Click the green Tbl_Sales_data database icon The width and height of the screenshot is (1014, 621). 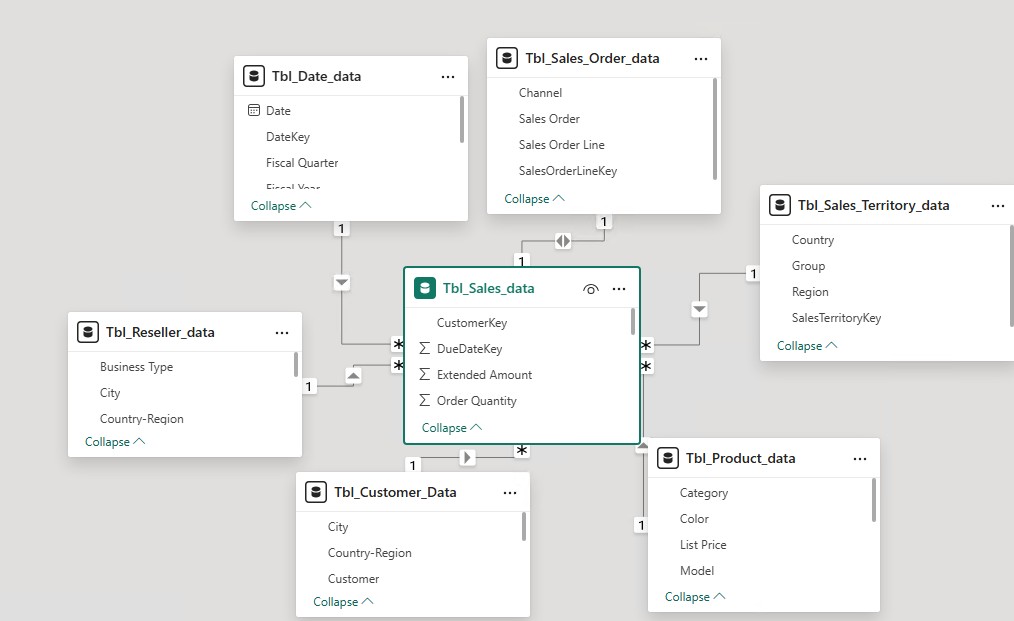point(424,288)
